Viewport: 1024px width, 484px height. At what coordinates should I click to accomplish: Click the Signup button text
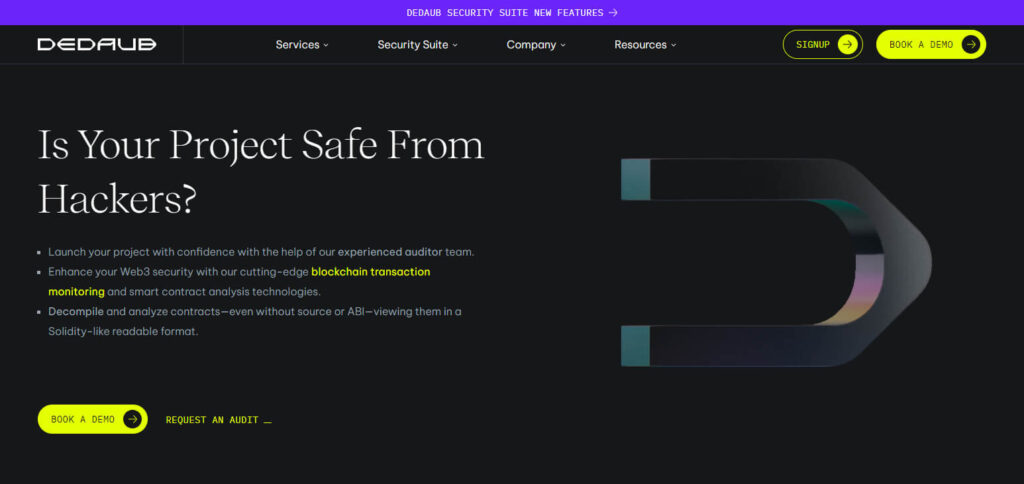coord(812,44)
